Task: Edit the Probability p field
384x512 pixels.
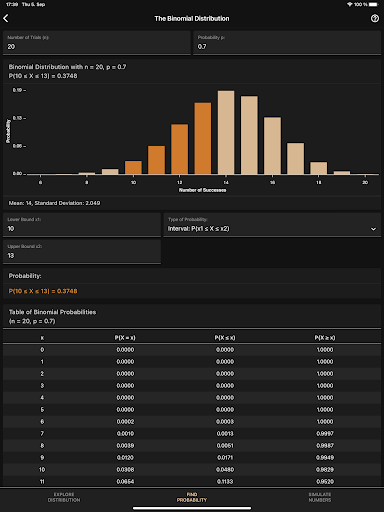Action: (287, 43)
